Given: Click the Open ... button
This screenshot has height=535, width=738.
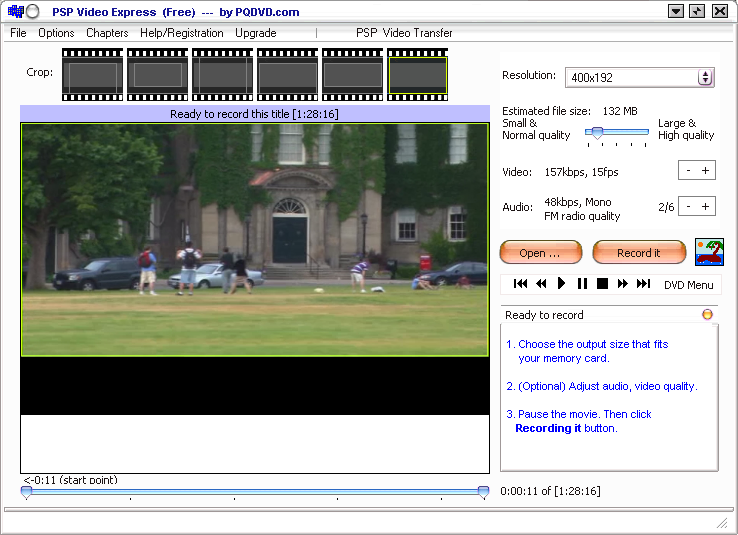Looking at the screenshot, I should click(x=541, y=253).
